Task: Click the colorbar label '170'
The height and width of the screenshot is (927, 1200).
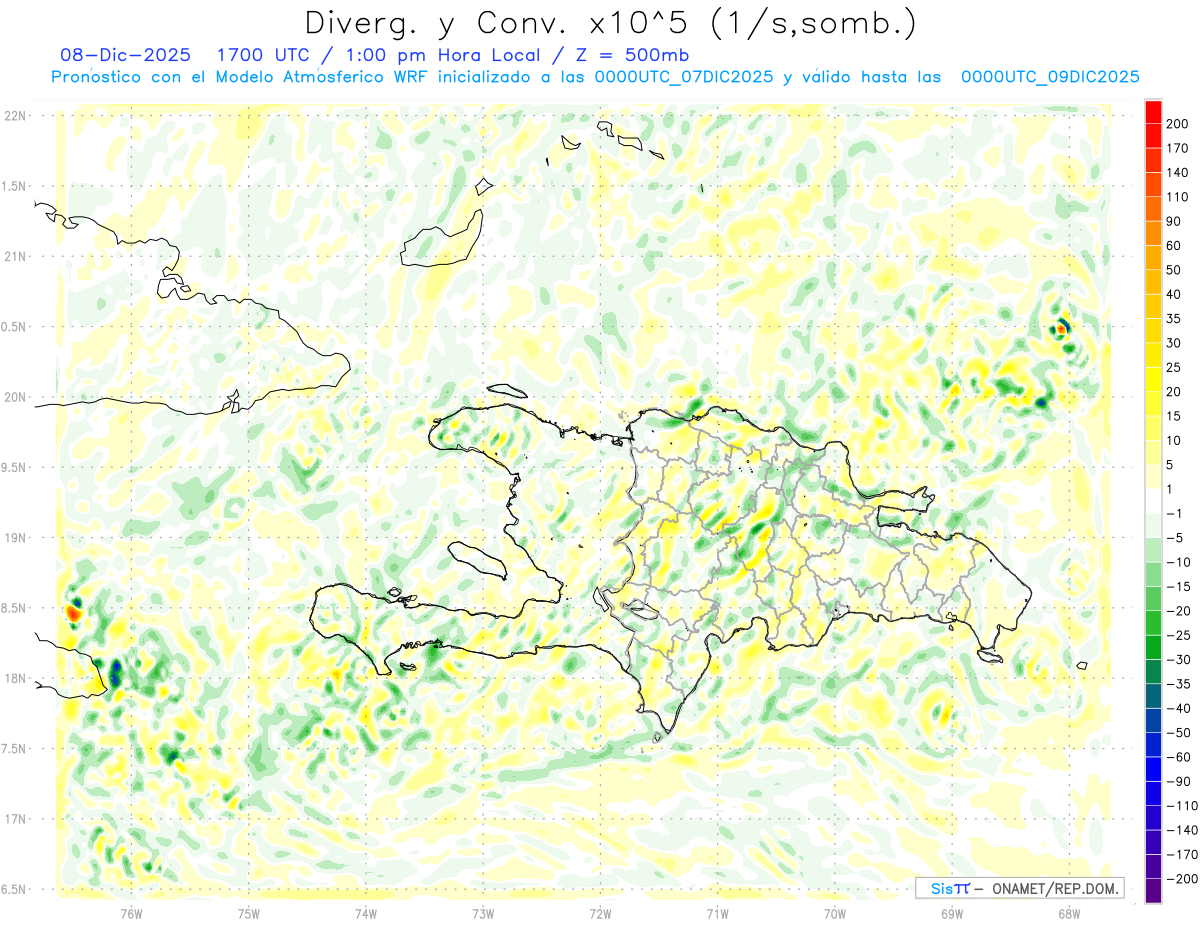Action: [1179, 148]
